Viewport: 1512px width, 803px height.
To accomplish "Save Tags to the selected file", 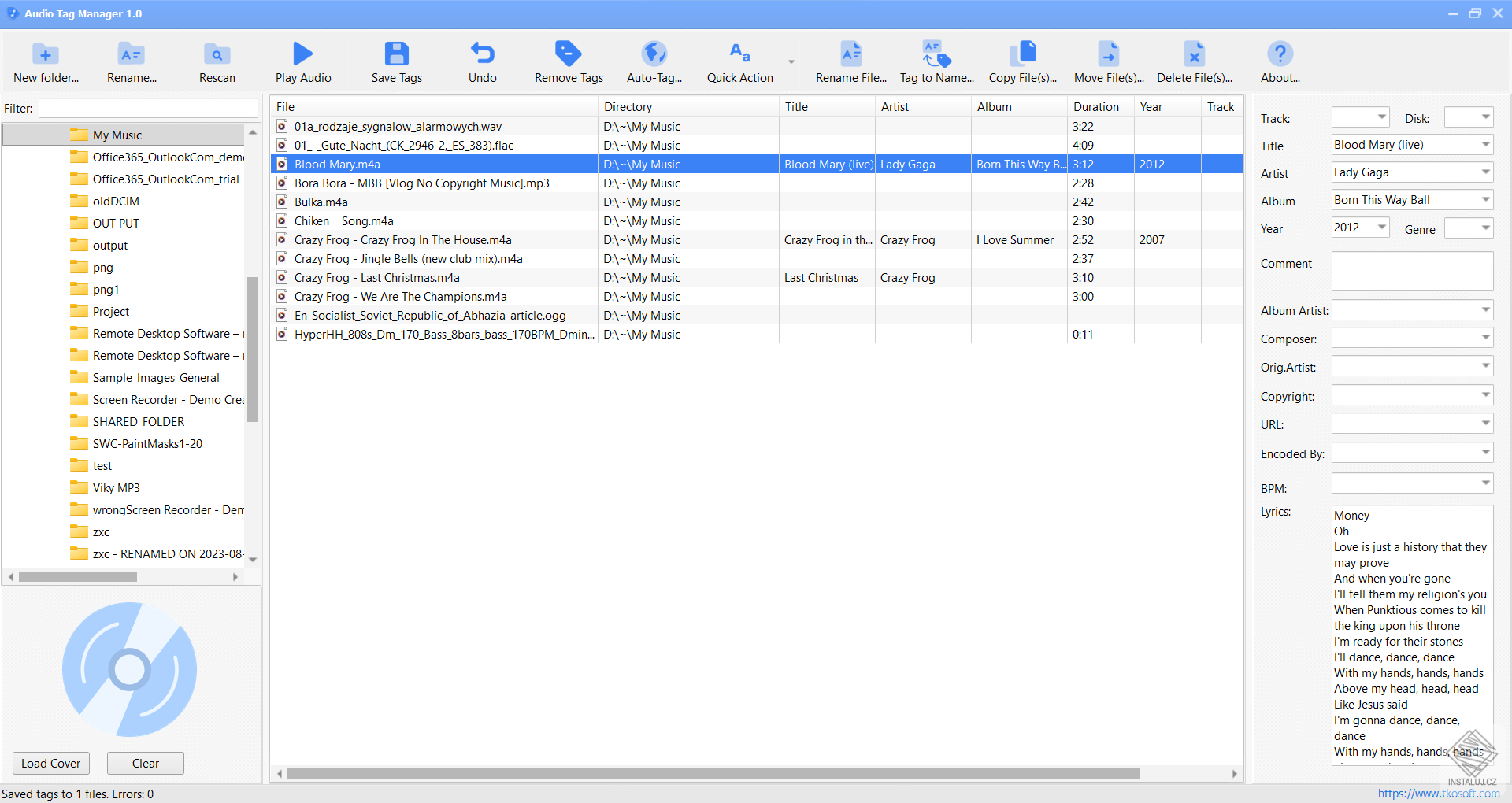I will tap(397, 61).
